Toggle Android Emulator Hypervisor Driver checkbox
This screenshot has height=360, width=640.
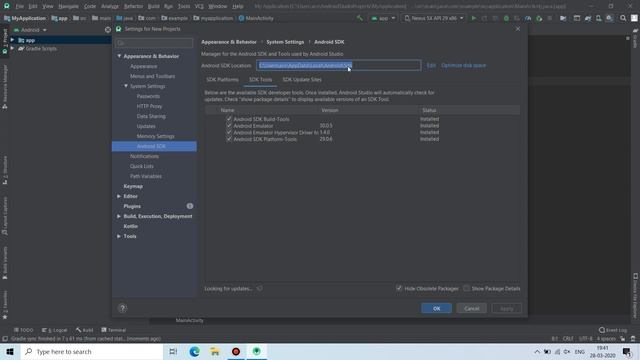229,132
